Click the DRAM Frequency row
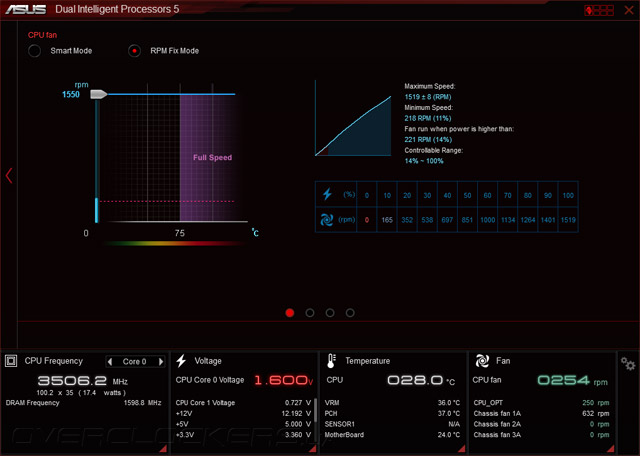 84,403
